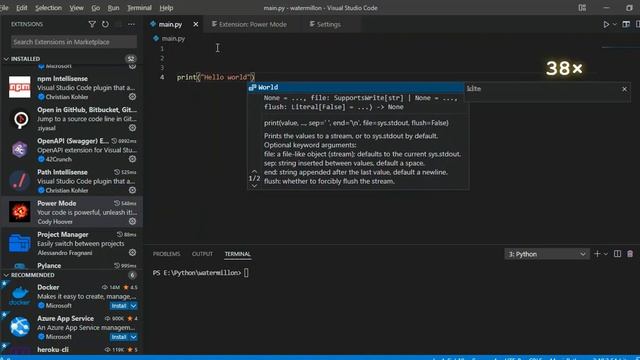Split the terminal
Image resolution: width=640 pixels, height=360 pixels.
pyautogui.click(x=617, y=254)
